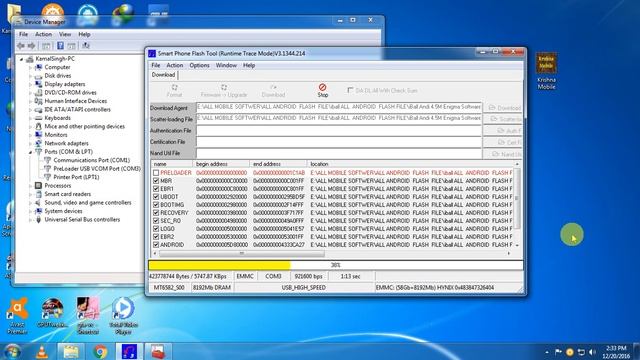The width and height of the screenshot is (640, 360).
Task: Expand Keyboards node
Action: tap(30, 118)
